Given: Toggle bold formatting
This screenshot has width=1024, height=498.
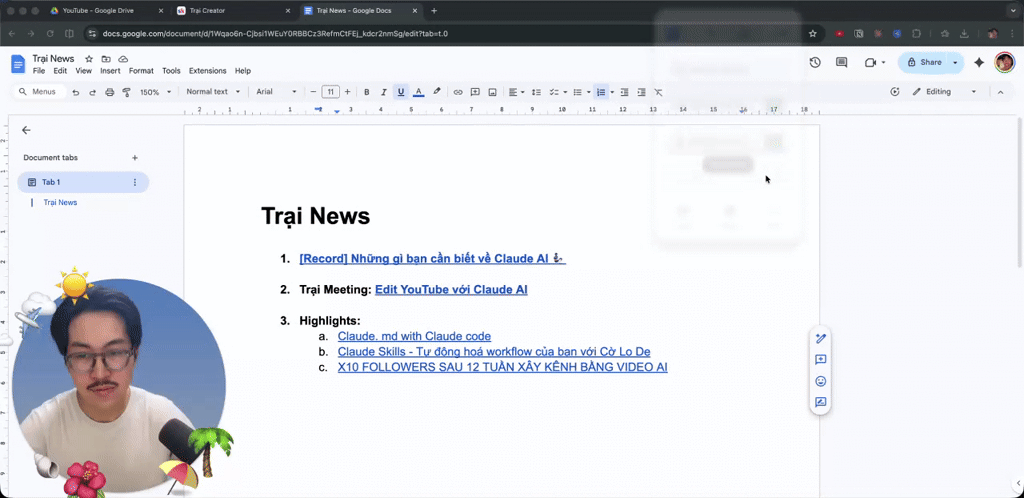Looking at the screenshot, I should click(x=367, y=92).
